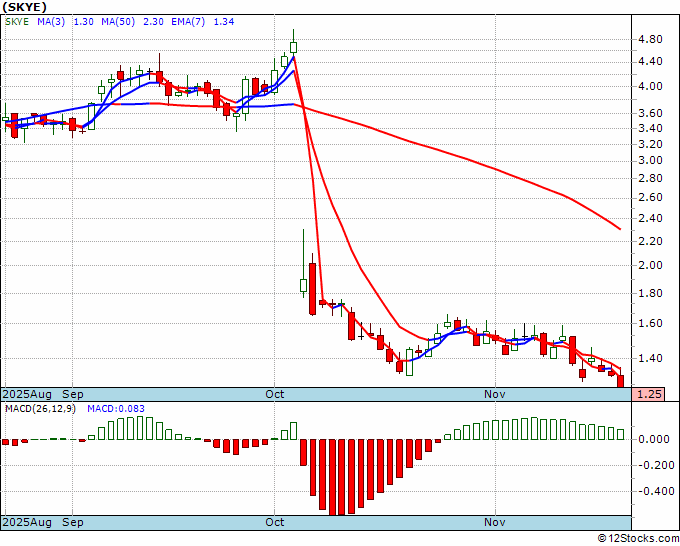680x546 pixels.
Task: Open the ©12Stocks.com link
Action: point(638,539)
